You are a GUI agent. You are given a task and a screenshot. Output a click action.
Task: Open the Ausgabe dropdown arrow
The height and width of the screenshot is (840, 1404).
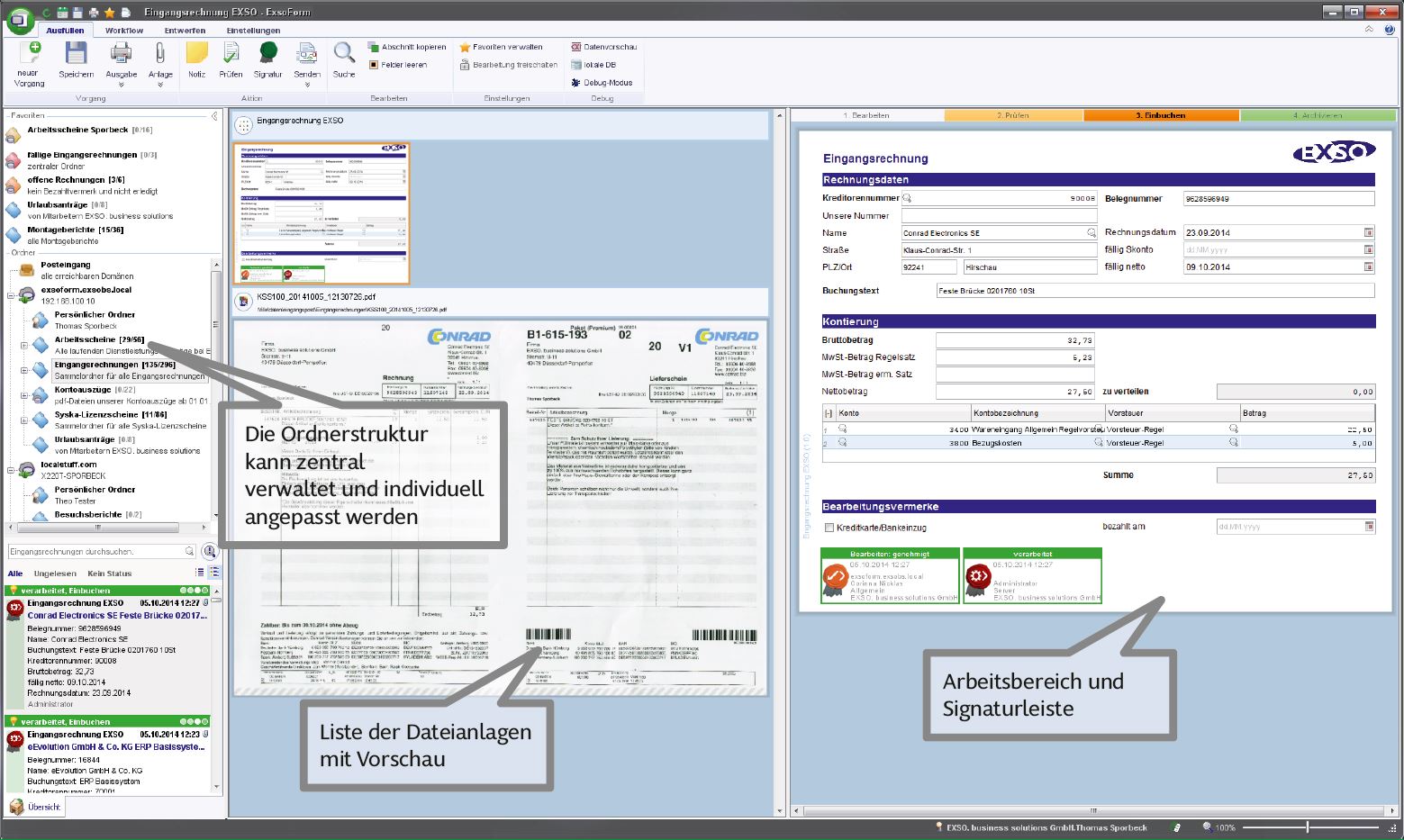point(121,86)
